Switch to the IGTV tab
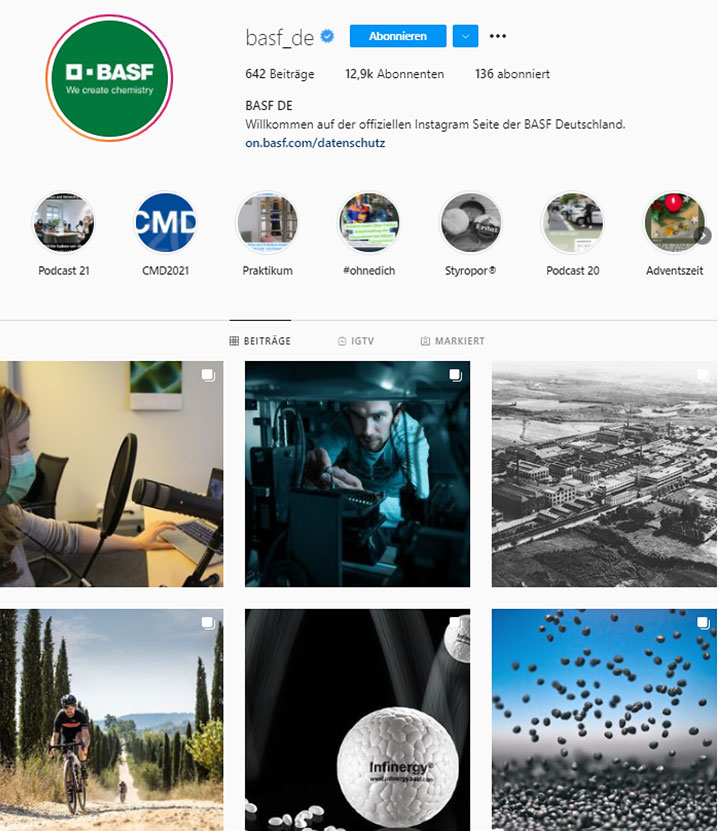 [356, 341]
